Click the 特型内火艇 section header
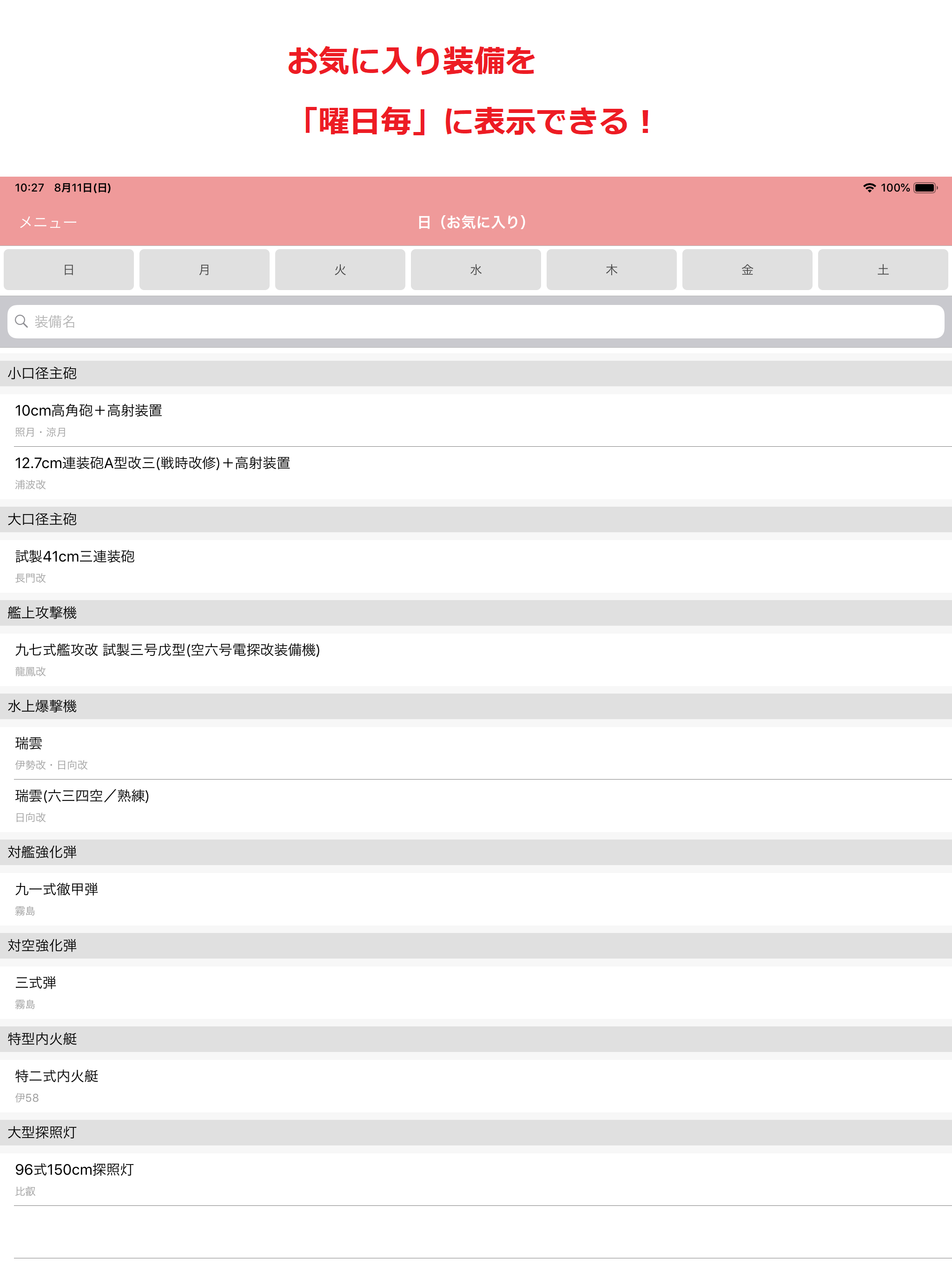 pos(476,1039)
